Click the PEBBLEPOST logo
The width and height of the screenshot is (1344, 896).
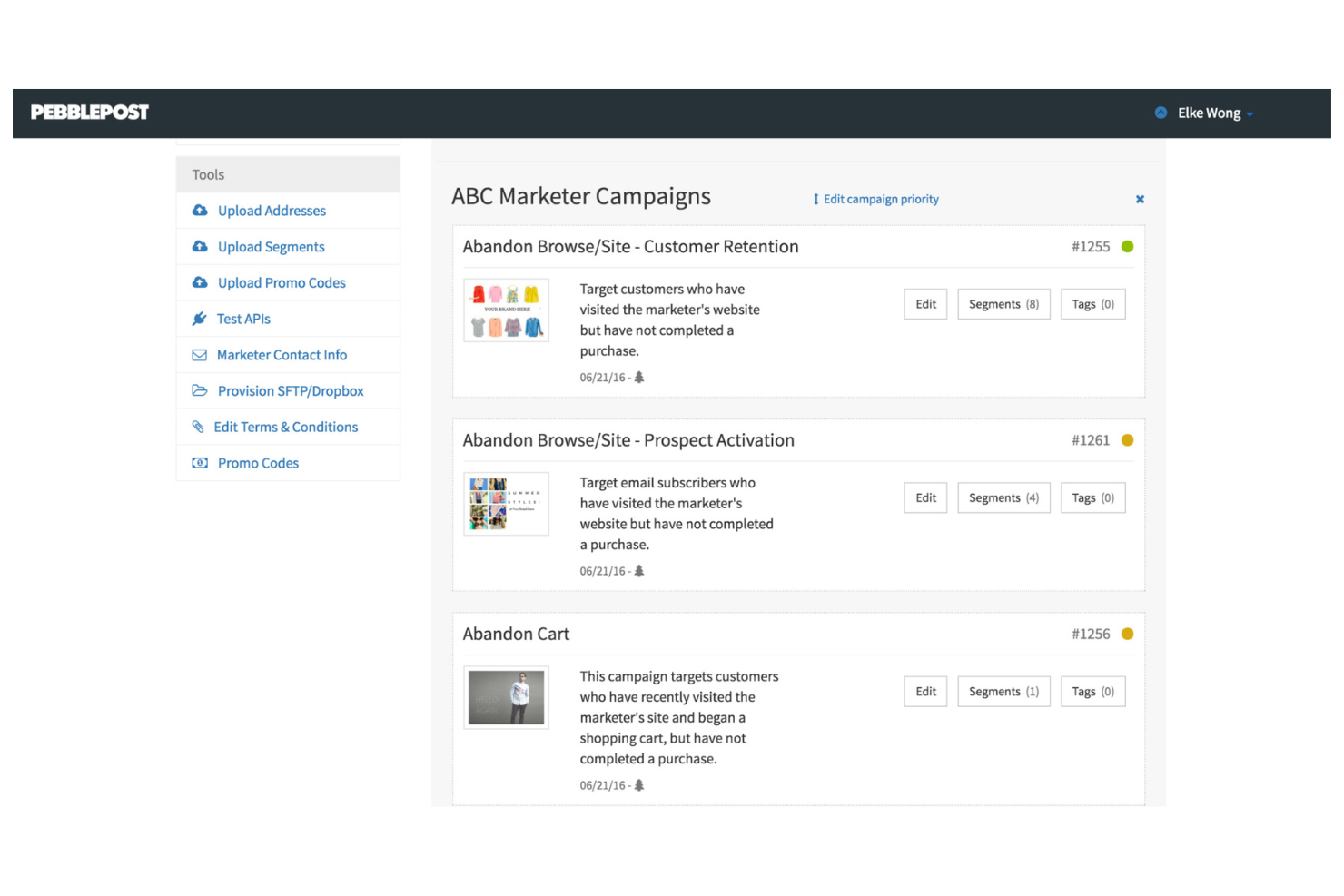click(89, 112)
